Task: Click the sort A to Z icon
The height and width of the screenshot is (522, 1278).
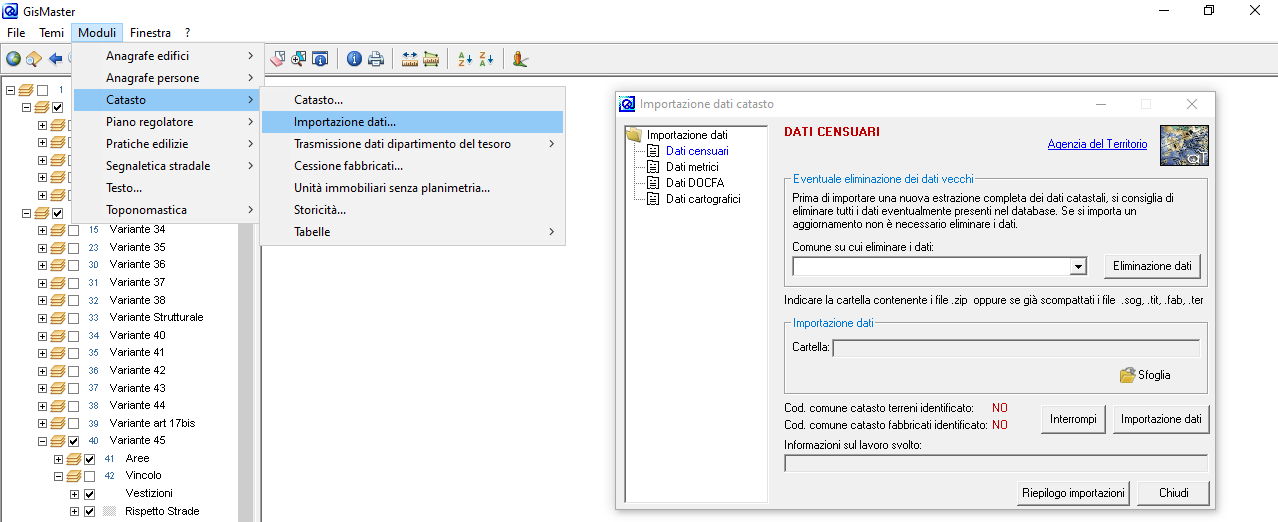Action: [x=465, y=59]
